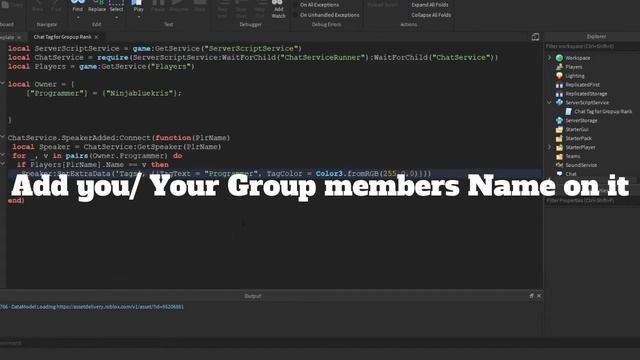
Task: Click the script icon beside Chat Tag for Gropup Rank
Action: [x=569, y=111]
